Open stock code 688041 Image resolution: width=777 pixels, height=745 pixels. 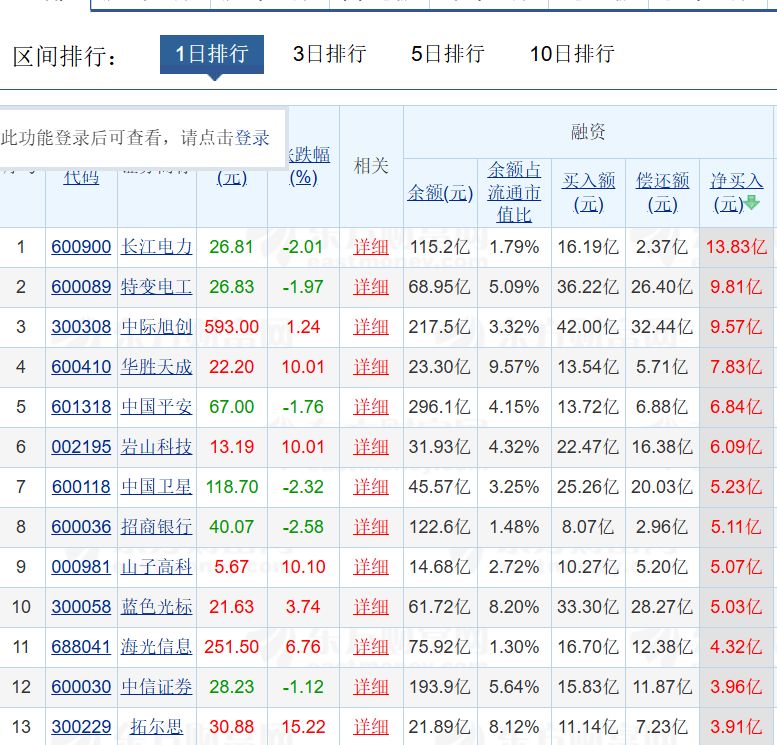tap(81, 647)
